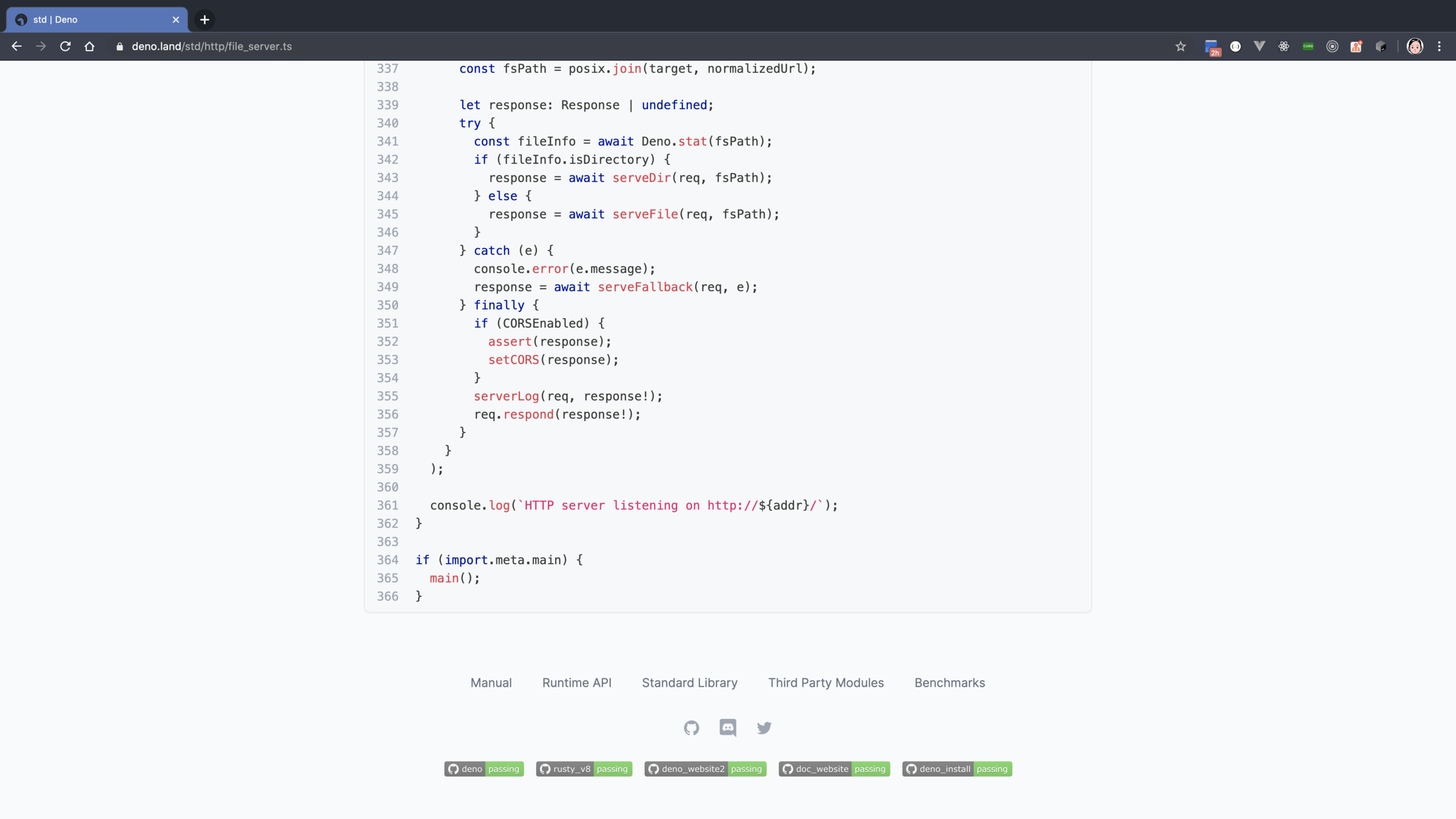
Task: Open Chrome three-dot menu
Action: click(x=1439, y=46)
